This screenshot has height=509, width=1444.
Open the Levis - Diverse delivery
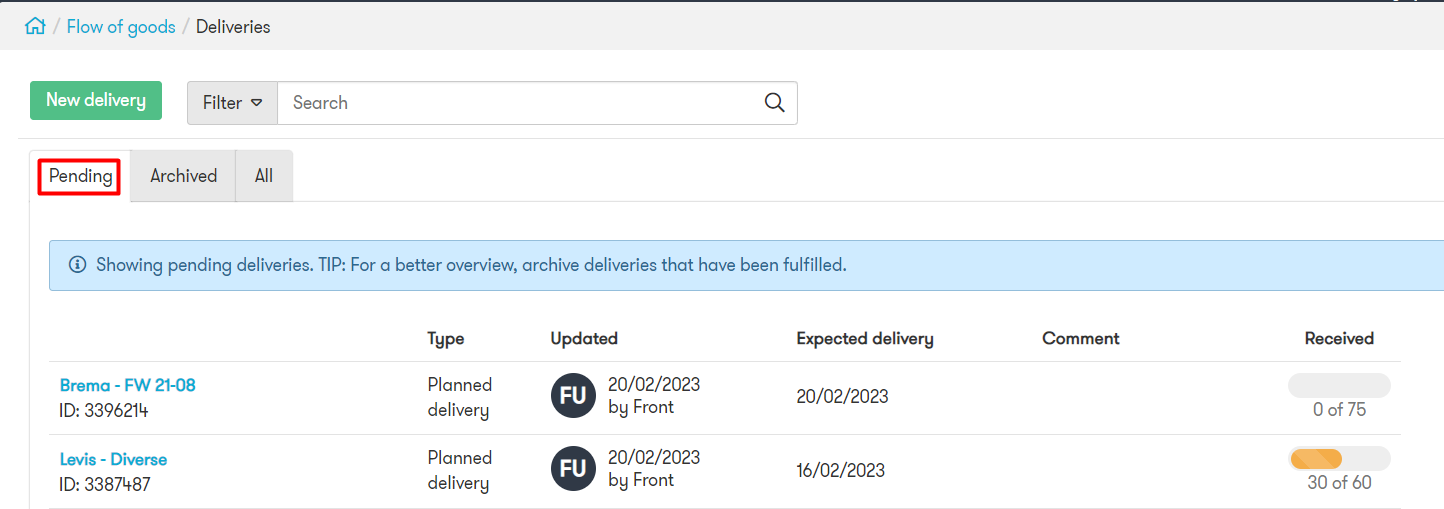tap(113, 460)
